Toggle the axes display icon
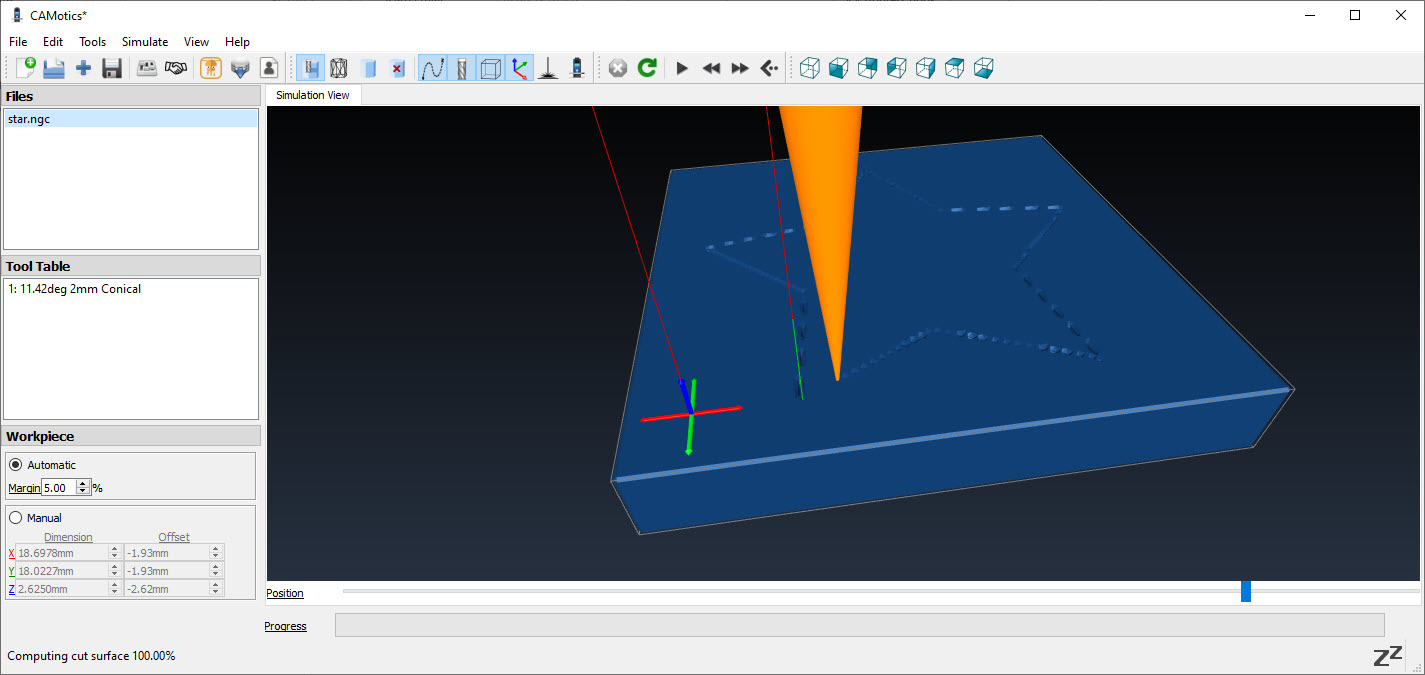 click(519, 68)
